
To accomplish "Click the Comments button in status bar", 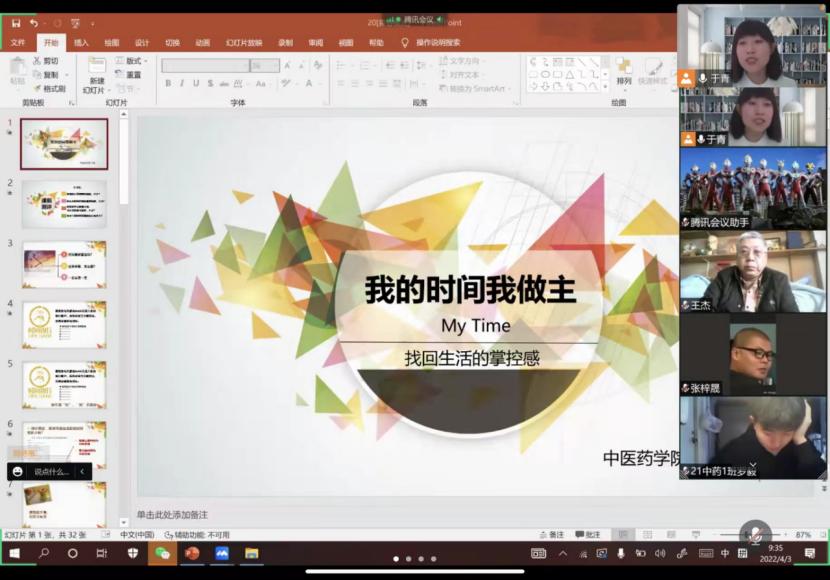I will [588, 535].
